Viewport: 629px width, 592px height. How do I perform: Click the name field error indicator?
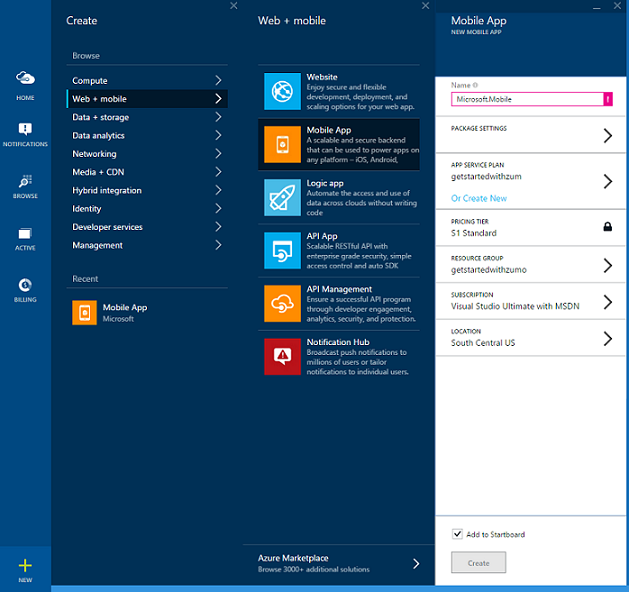click(x=608, y=99)
